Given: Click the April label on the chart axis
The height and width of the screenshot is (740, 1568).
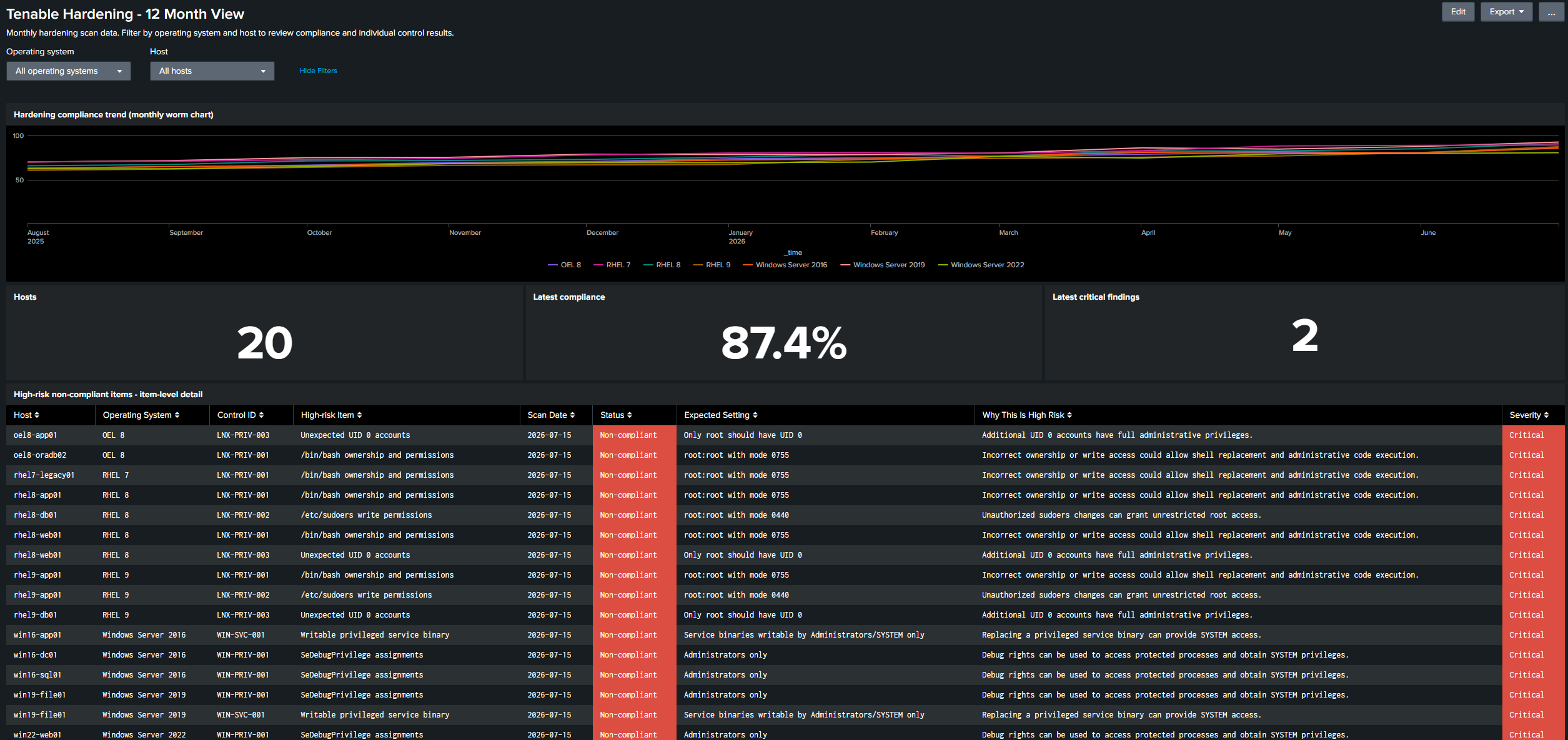Looking at the screenshot, I should pyautogui.click(x=1148, y=233).
